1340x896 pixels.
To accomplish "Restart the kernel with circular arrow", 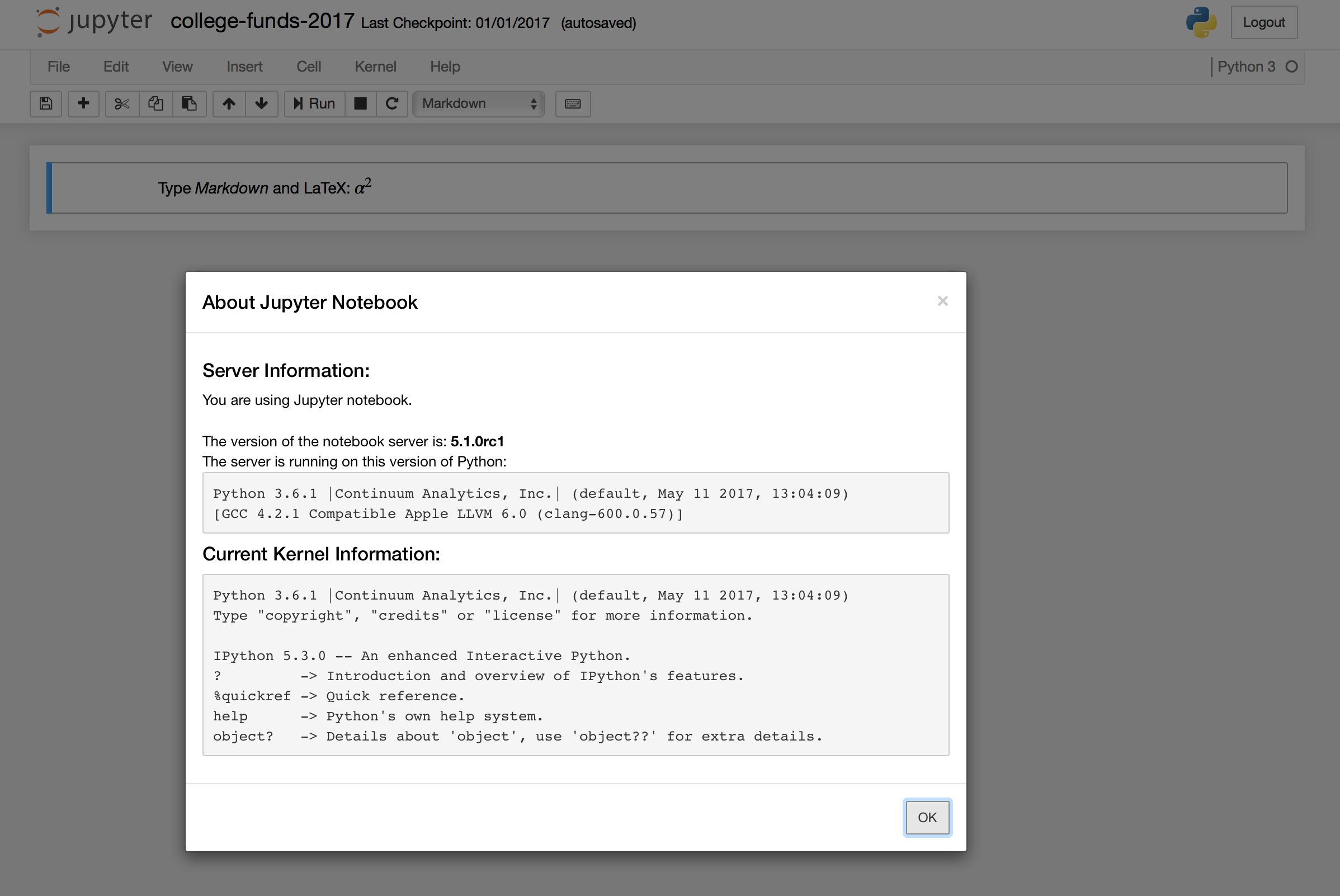I will 392,103.
